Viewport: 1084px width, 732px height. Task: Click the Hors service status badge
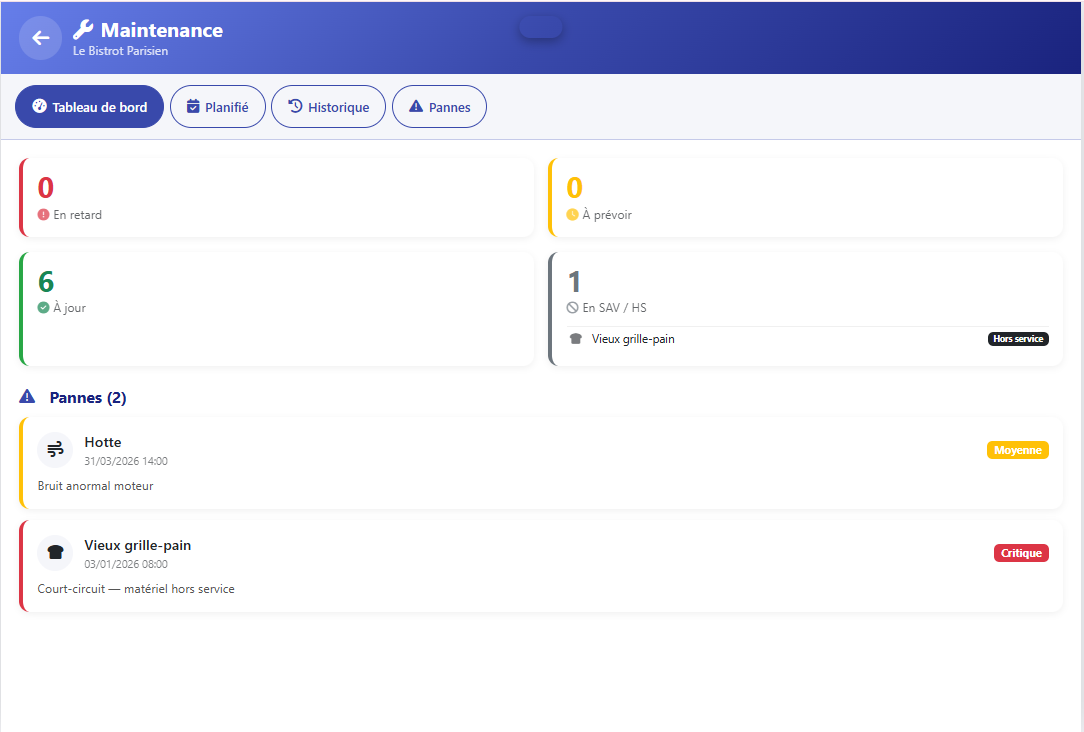coord(1018,339)
